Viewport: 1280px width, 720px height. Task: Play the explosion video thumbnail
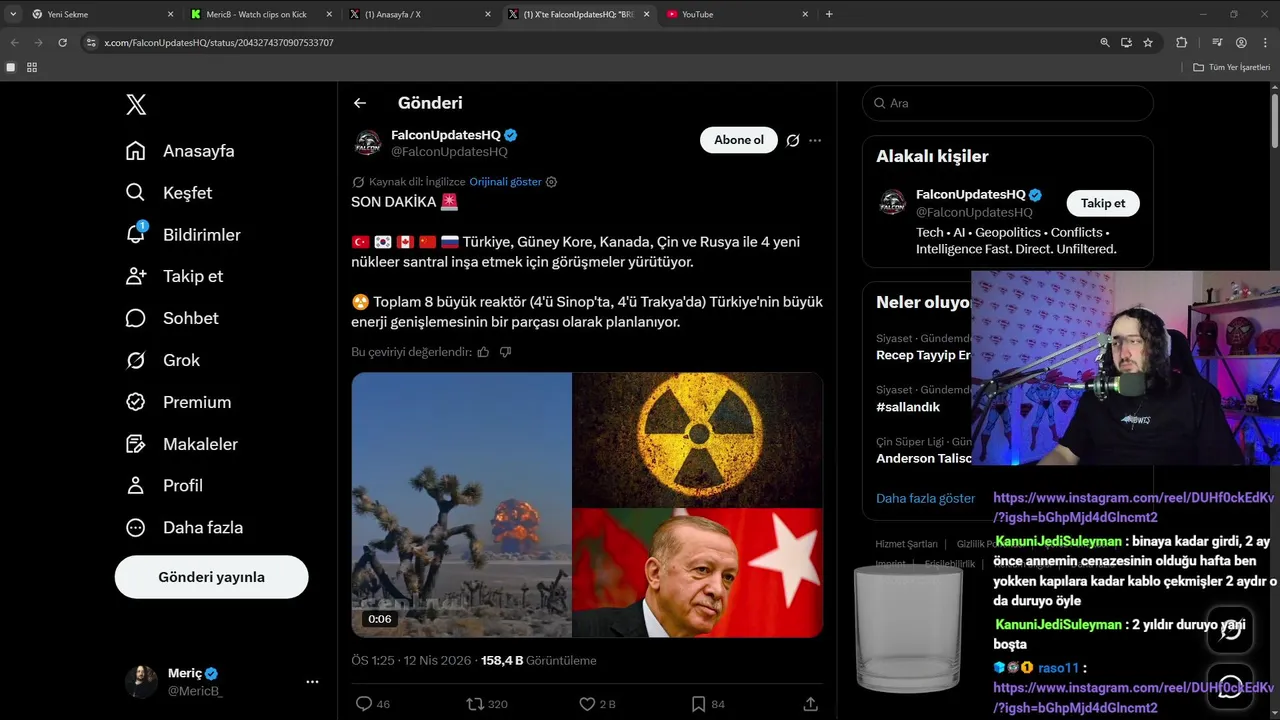click(x=461, y=505)
